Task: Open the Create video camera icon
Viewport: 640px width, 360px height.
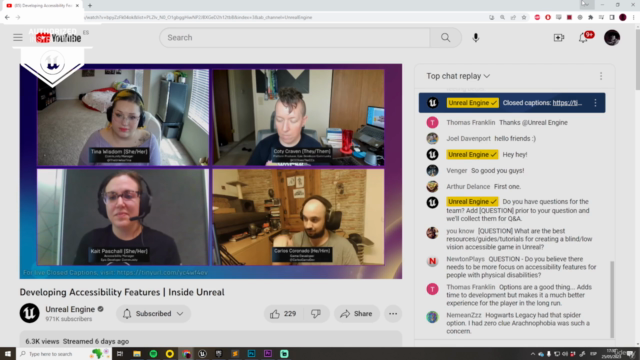Action: pos(558,38)
